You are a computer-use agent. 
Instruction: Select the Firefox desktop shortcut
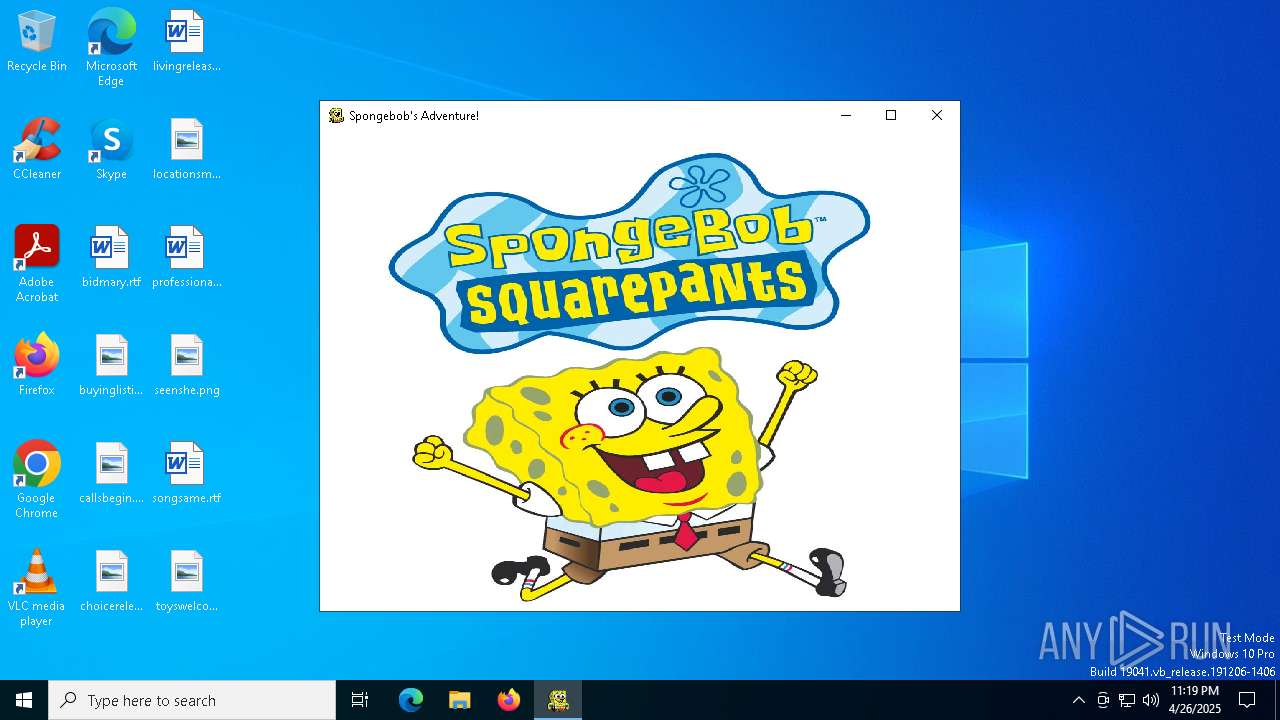(x=37, y=365)
